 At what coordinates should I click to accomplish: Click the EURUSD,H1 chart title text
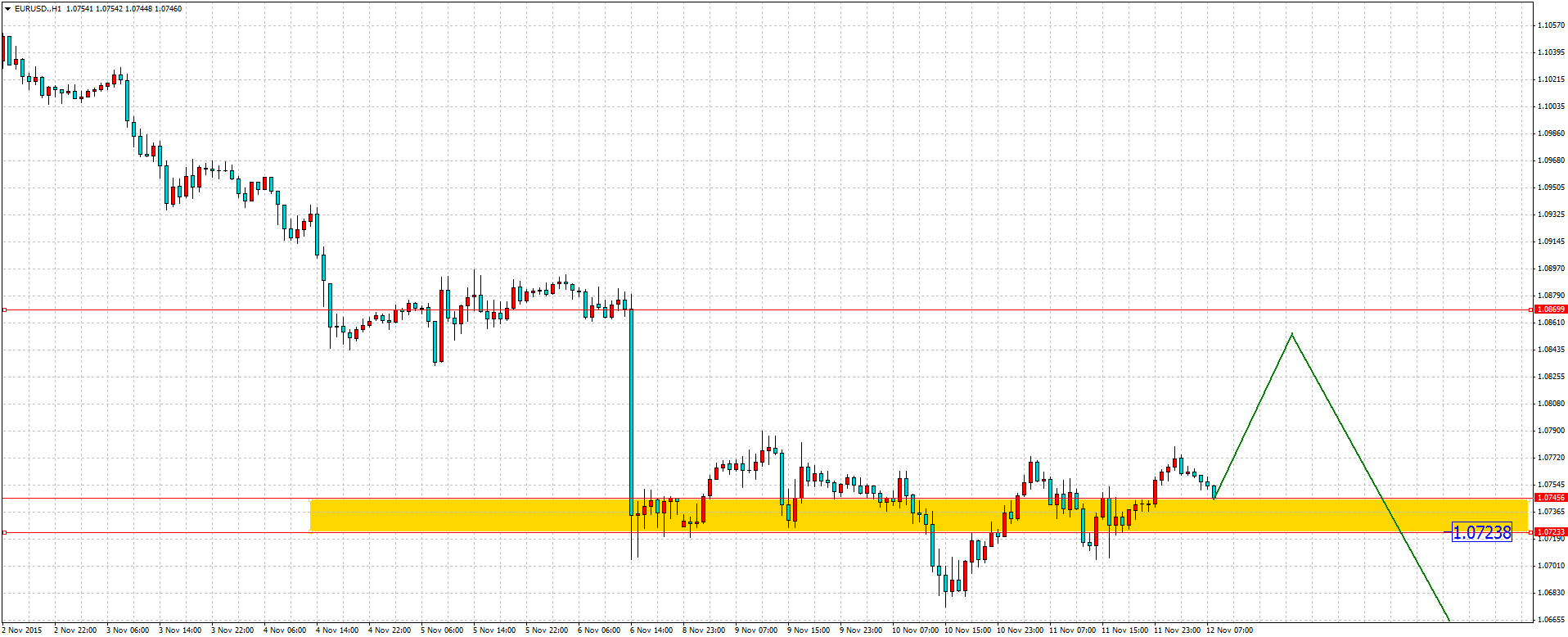(38, 9)
